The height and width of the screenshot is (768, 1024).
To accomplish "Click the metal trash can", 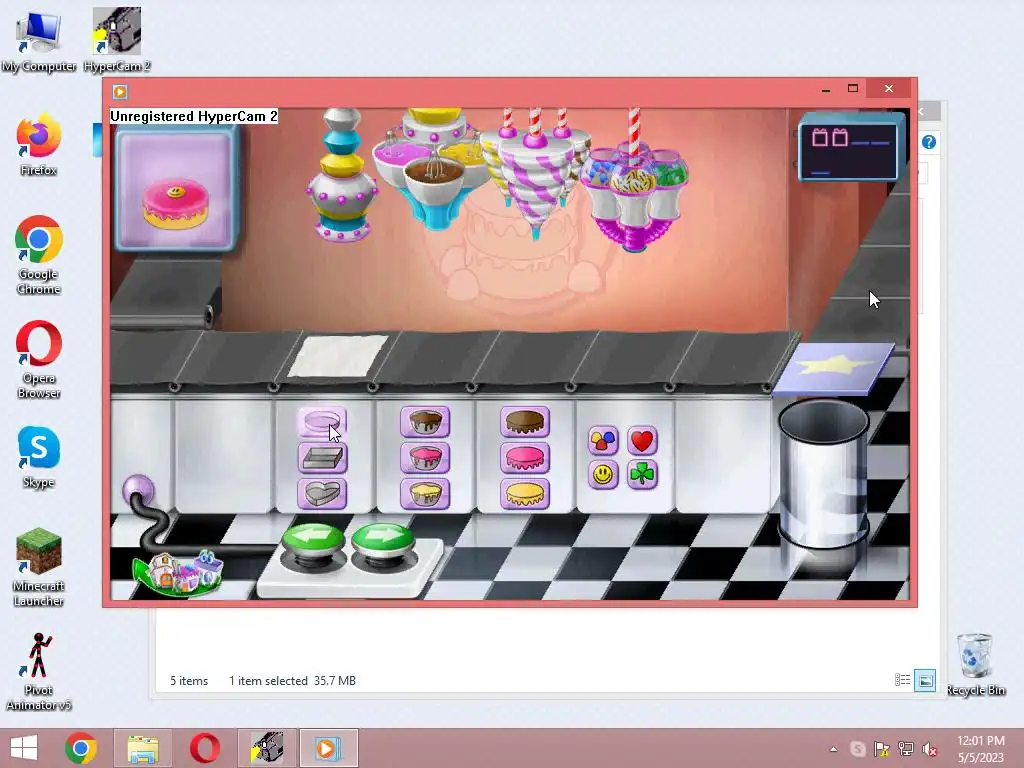I will (x=824, y=475).
